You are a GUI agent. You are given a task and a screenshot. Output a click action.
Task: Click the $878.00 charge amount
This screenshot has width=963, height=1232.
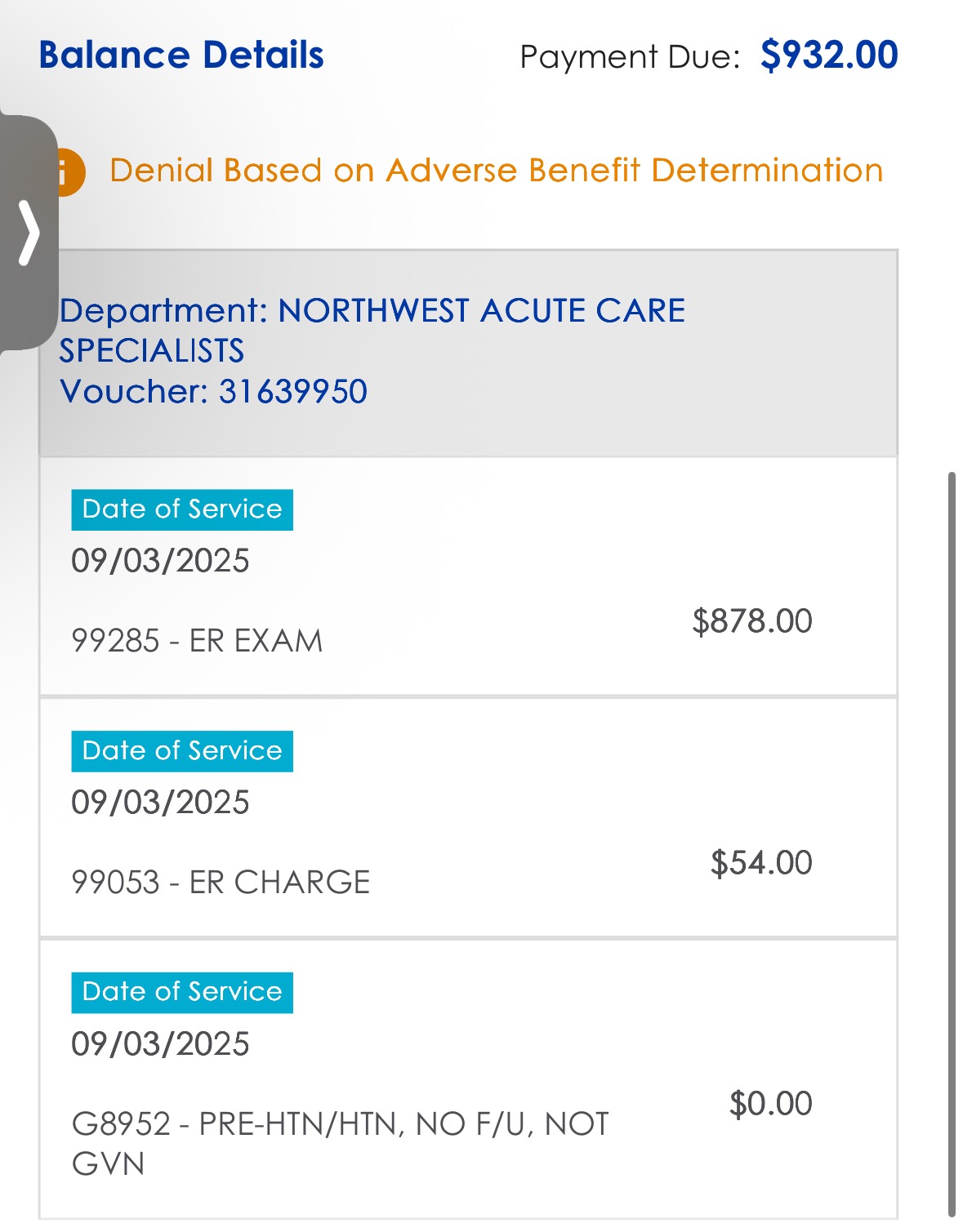751,621
